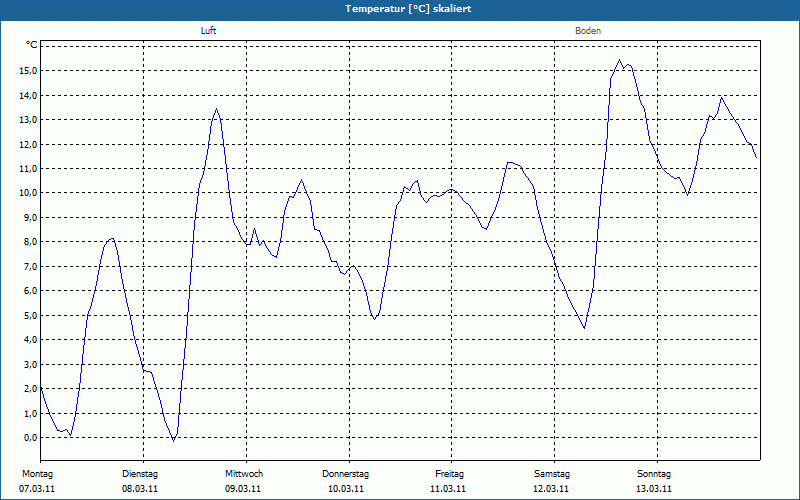Click the 15,0 y-axis value

pyautogui.click(x=28, y=71)
